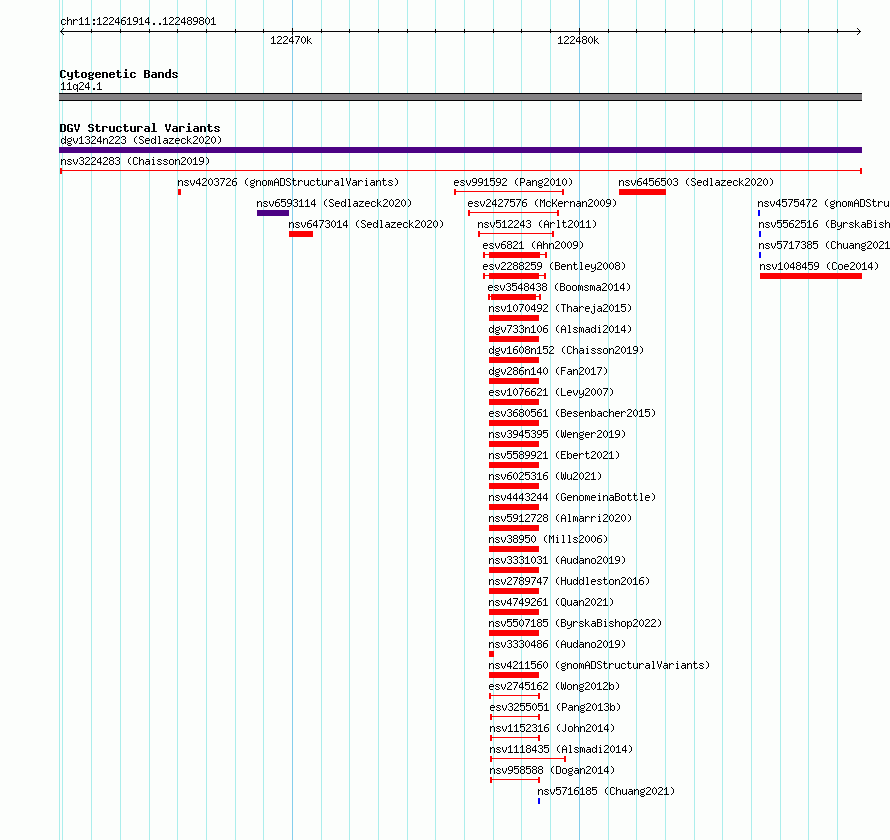Click the gray 11q24.1 cytogenetic band bar
Image resolution: width=890 pixels, height=840 pixels.
(x=460, y=97)
